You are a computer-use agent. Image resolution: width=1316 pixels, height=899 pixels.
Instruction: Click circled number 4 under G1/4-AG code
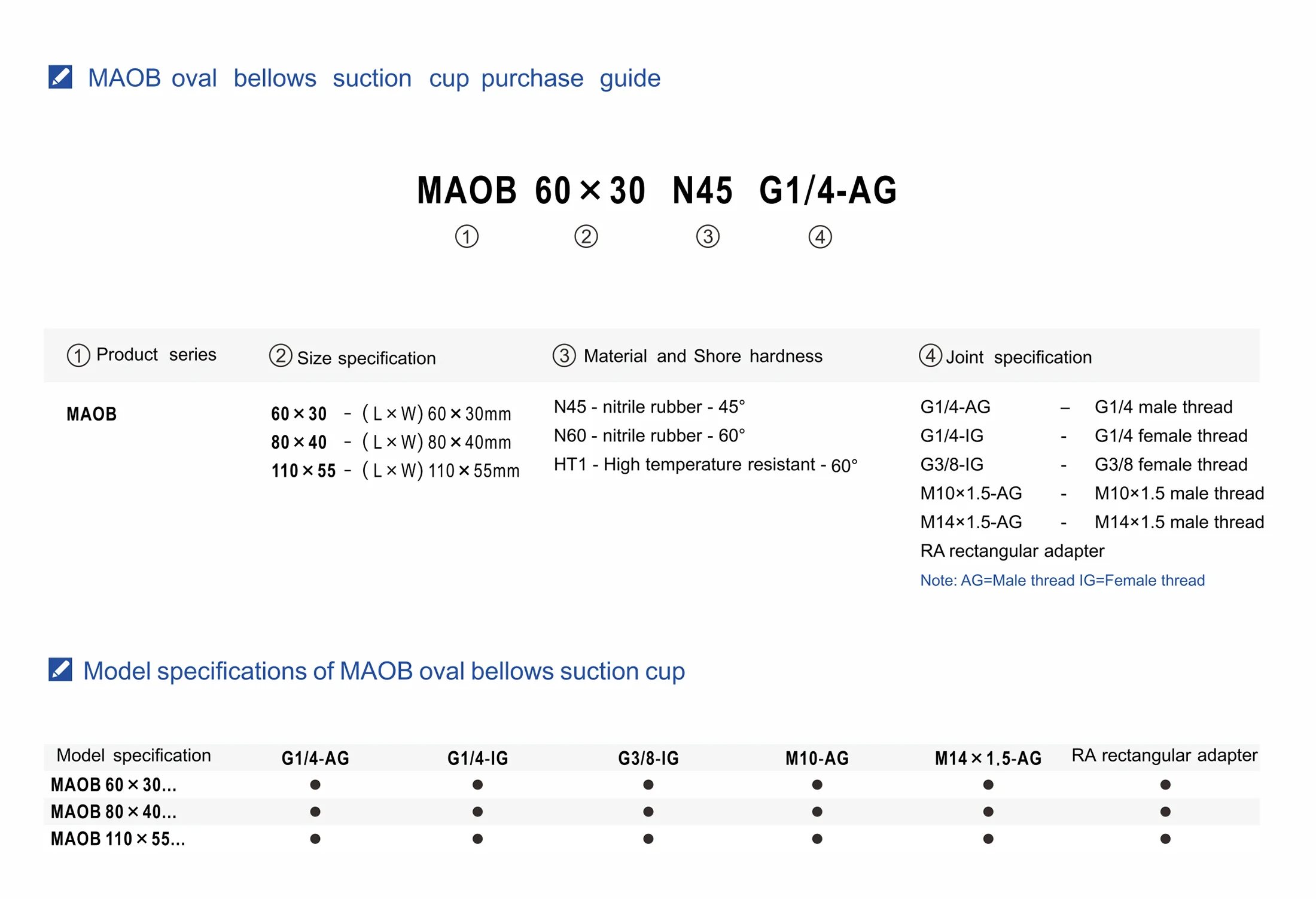[820, 237]
